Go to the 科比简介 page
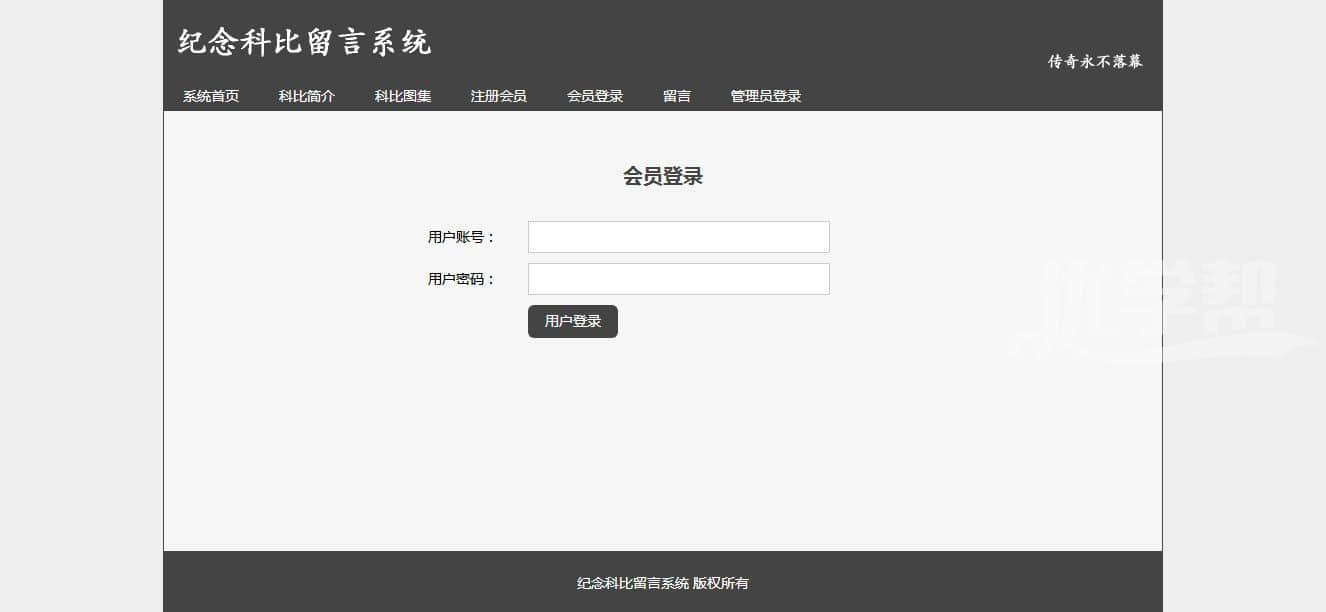1326x612 pixels. pos(307,97)
